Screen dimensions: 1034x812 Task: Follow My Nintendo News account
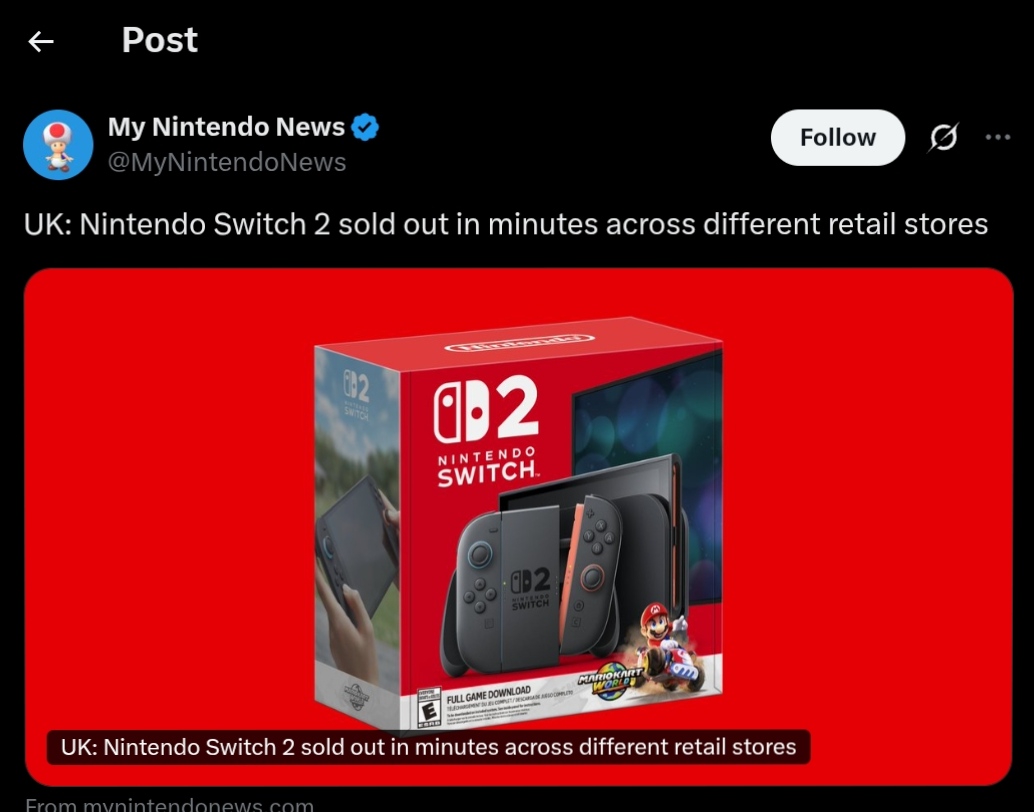837,137
